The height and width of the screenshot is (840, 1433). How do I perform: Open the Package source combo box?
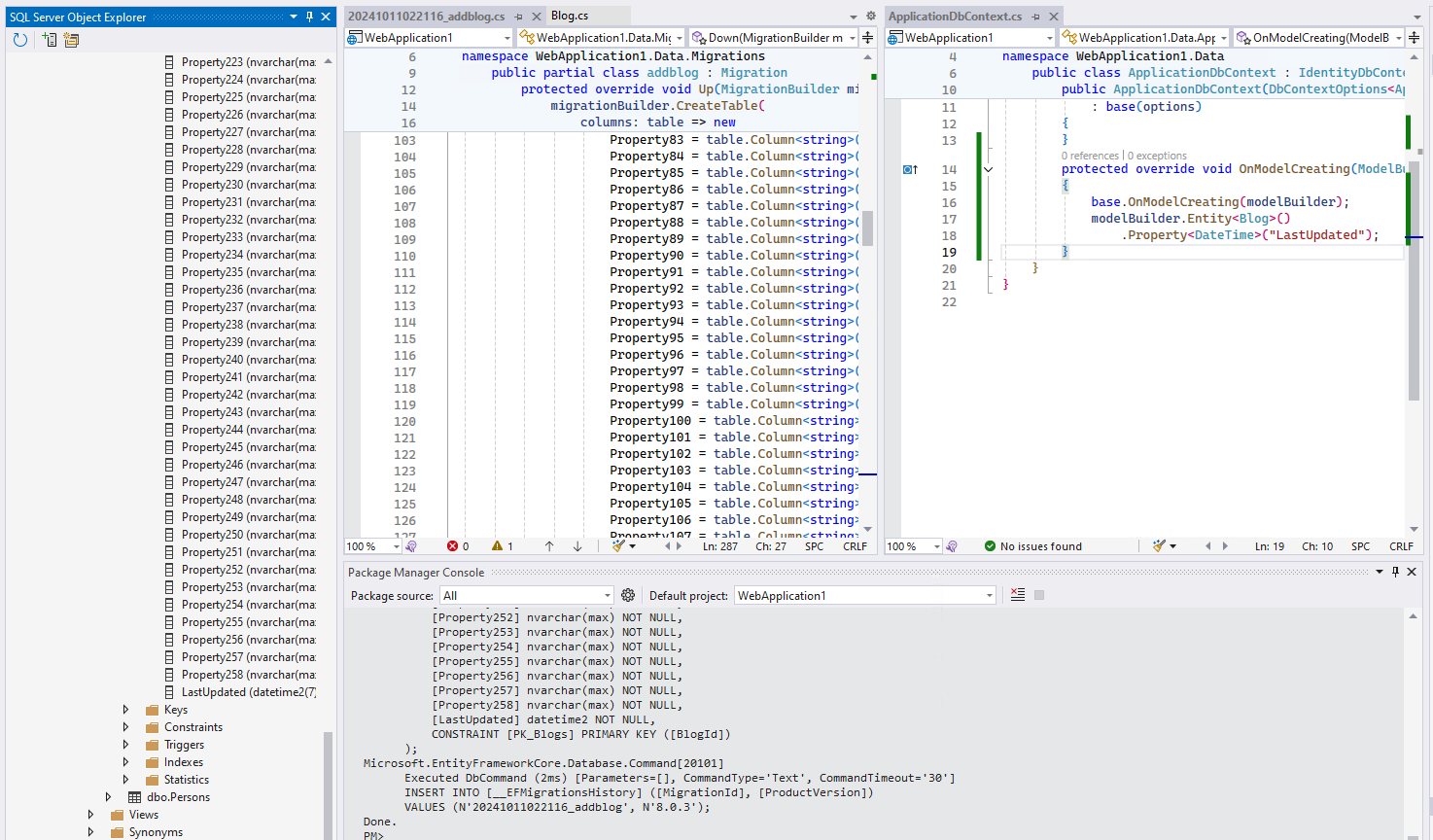(527, 595)
